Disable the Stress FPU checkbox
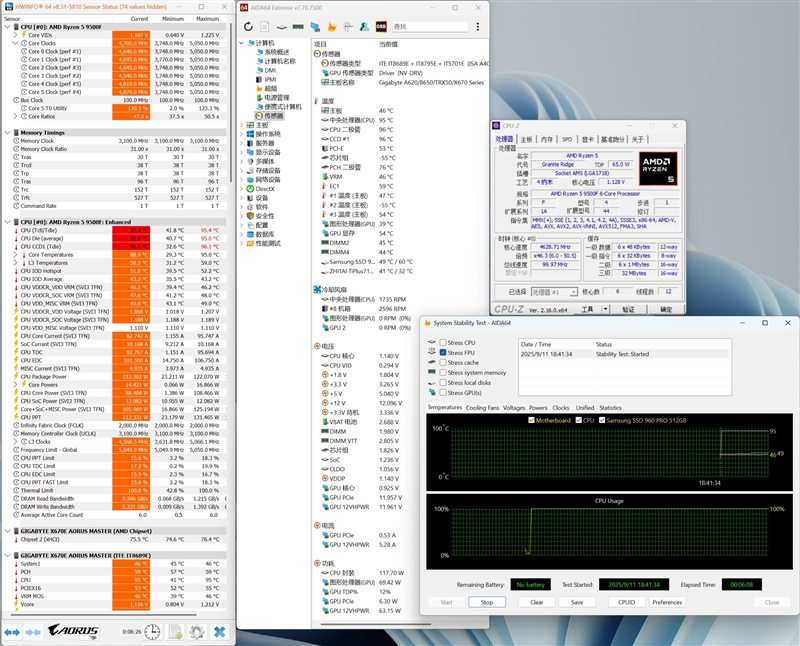 click(x=443, y=353)
